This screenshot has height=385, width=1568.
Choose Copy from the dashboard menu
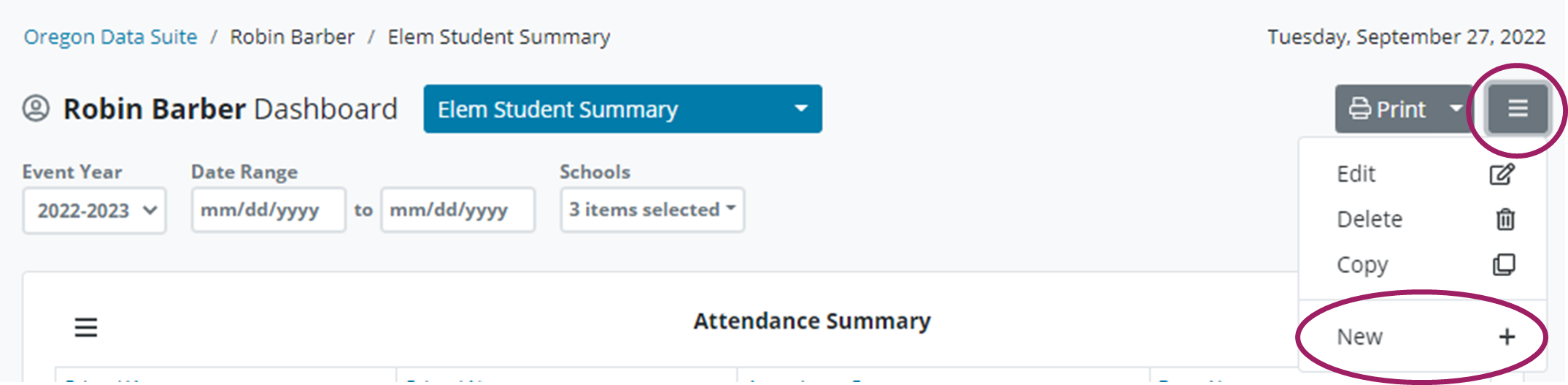click(1362, 264)
